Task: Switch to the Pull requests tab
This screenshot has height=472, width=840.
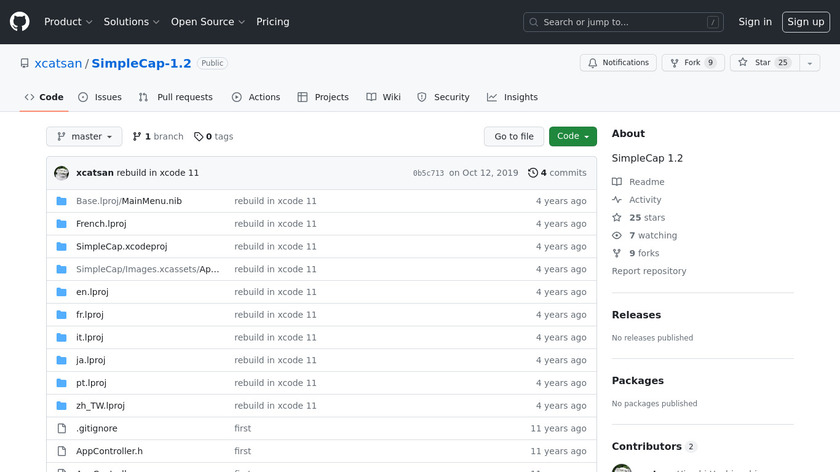Action: point(176,97)
